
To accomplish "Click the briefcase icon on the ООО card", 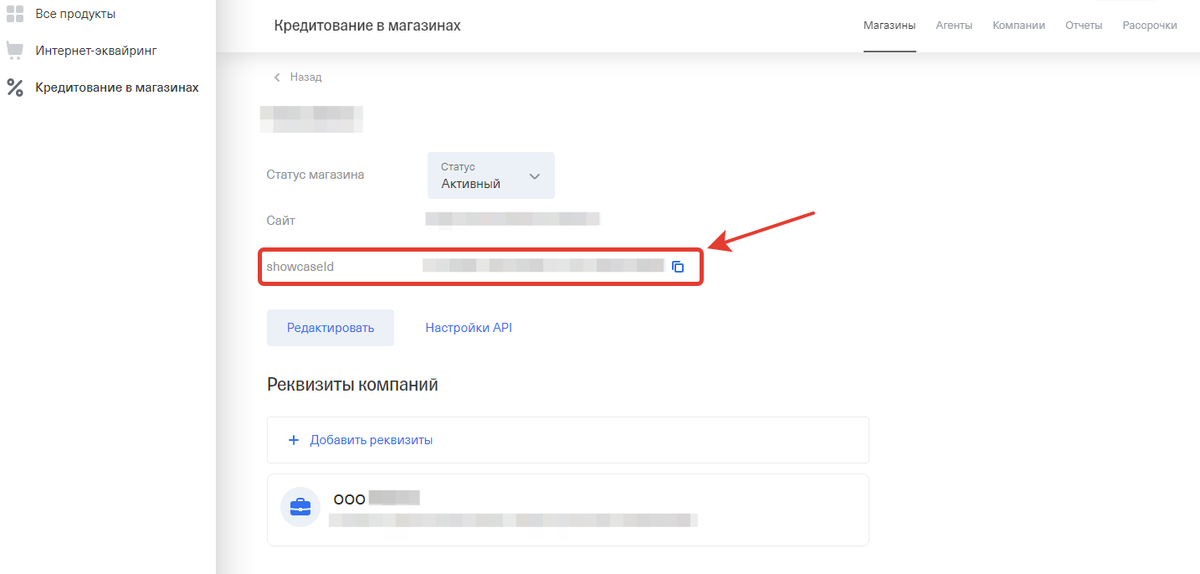I will [300, 508].
